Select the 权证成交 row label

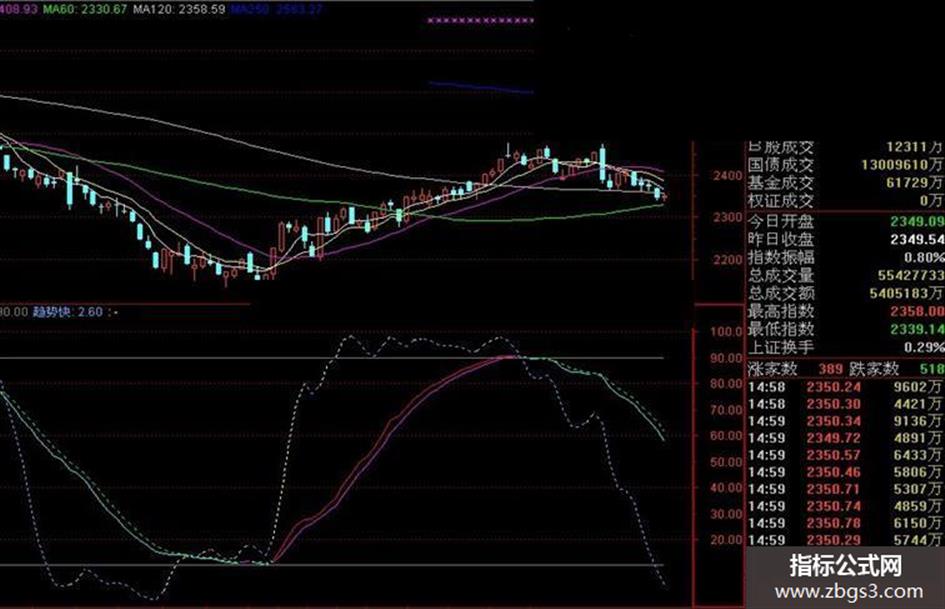(x=780, y=200)
